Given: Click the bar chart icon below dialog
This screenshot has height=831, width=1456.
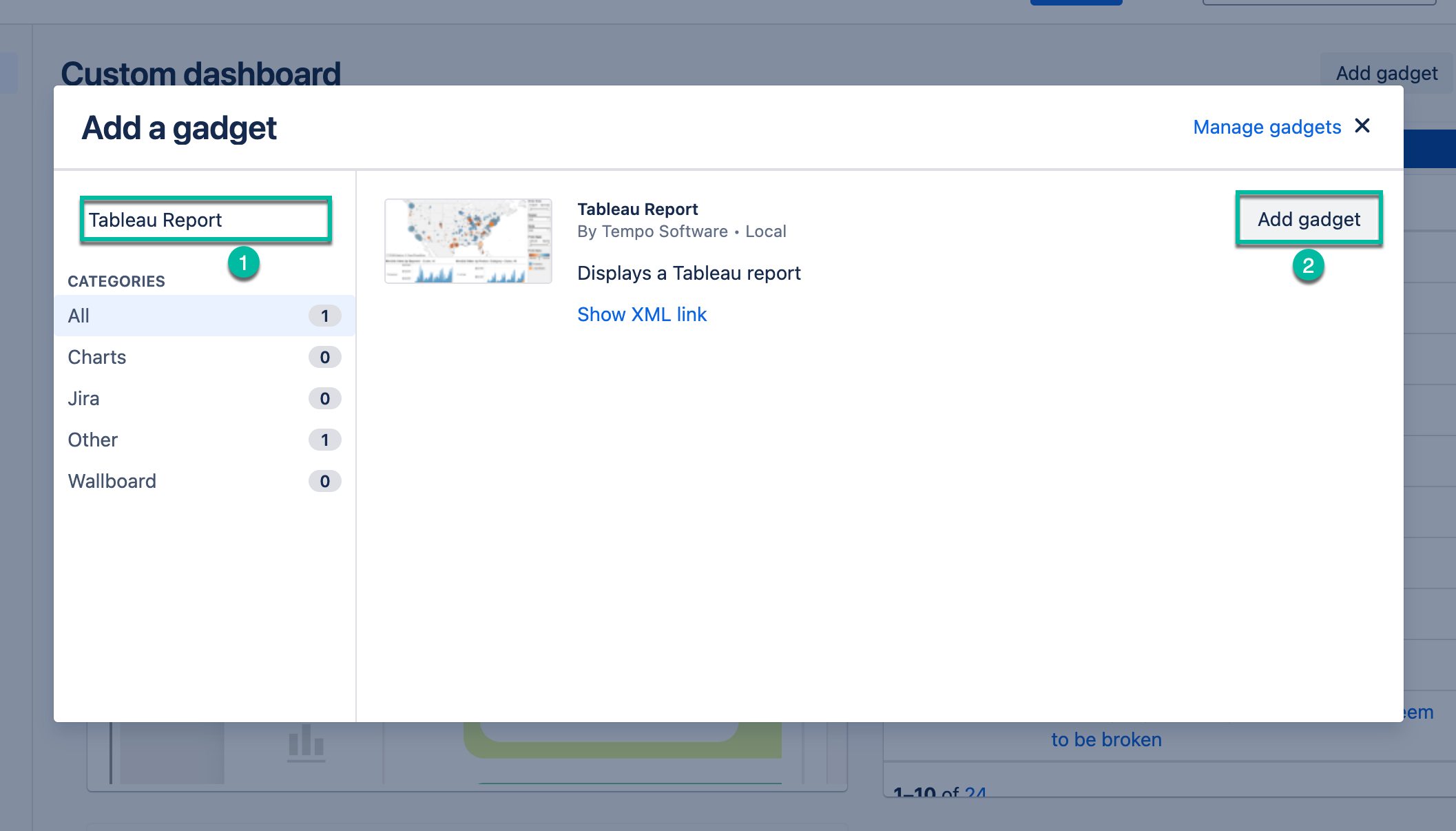Looking at the screenshot, I should [x=306, y=743].
